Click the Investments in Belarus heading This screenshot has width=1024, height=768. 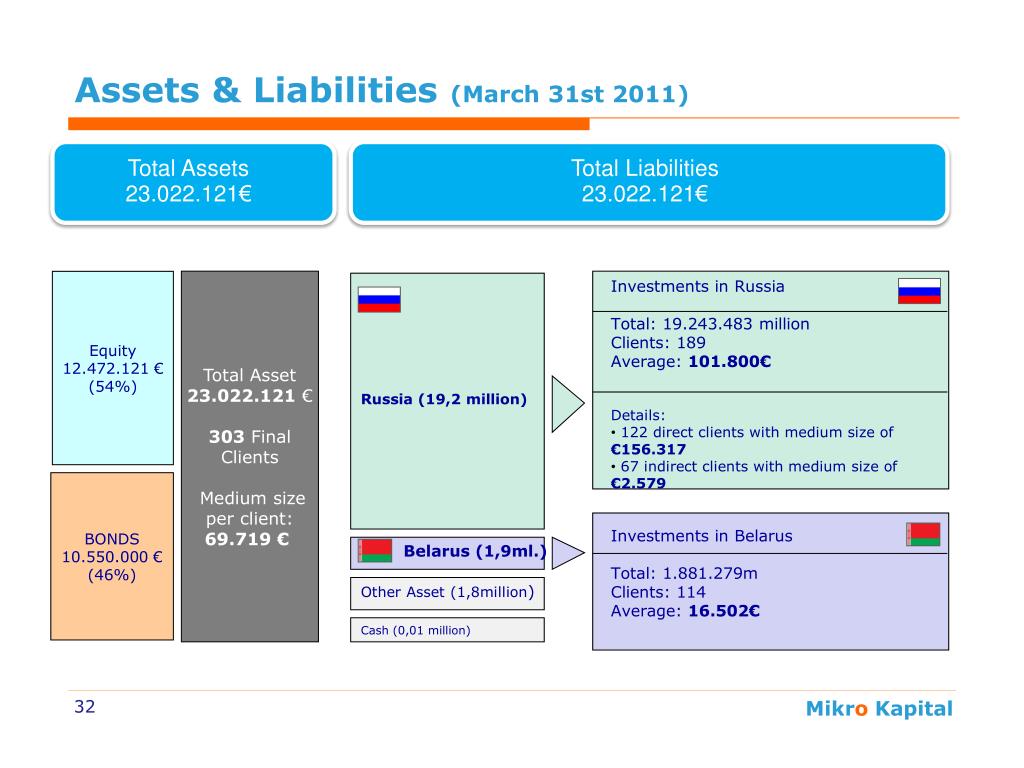[x=701, y=536]
